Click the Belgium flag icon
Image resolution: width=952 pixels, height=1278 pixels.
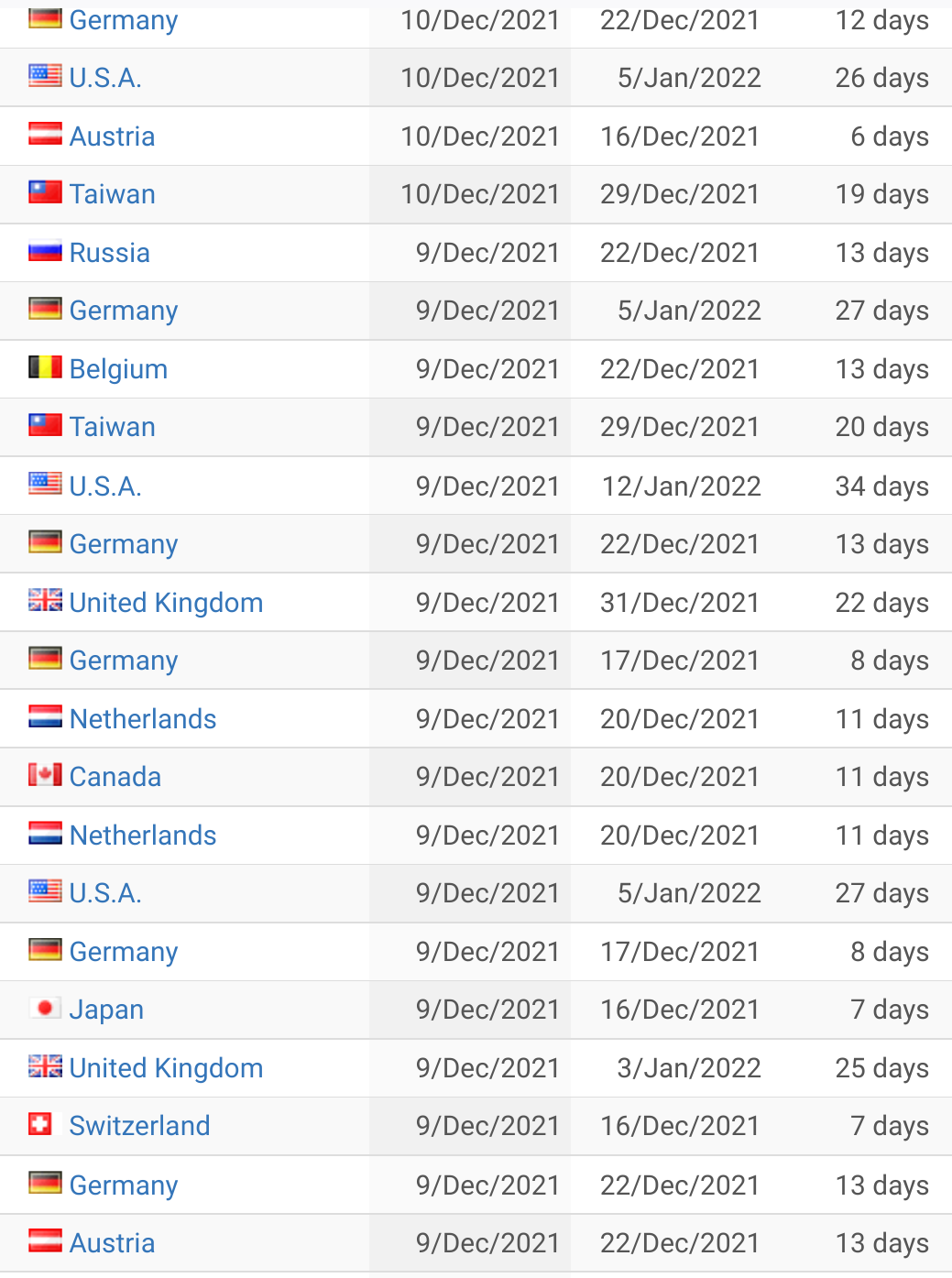coord(45,368)
